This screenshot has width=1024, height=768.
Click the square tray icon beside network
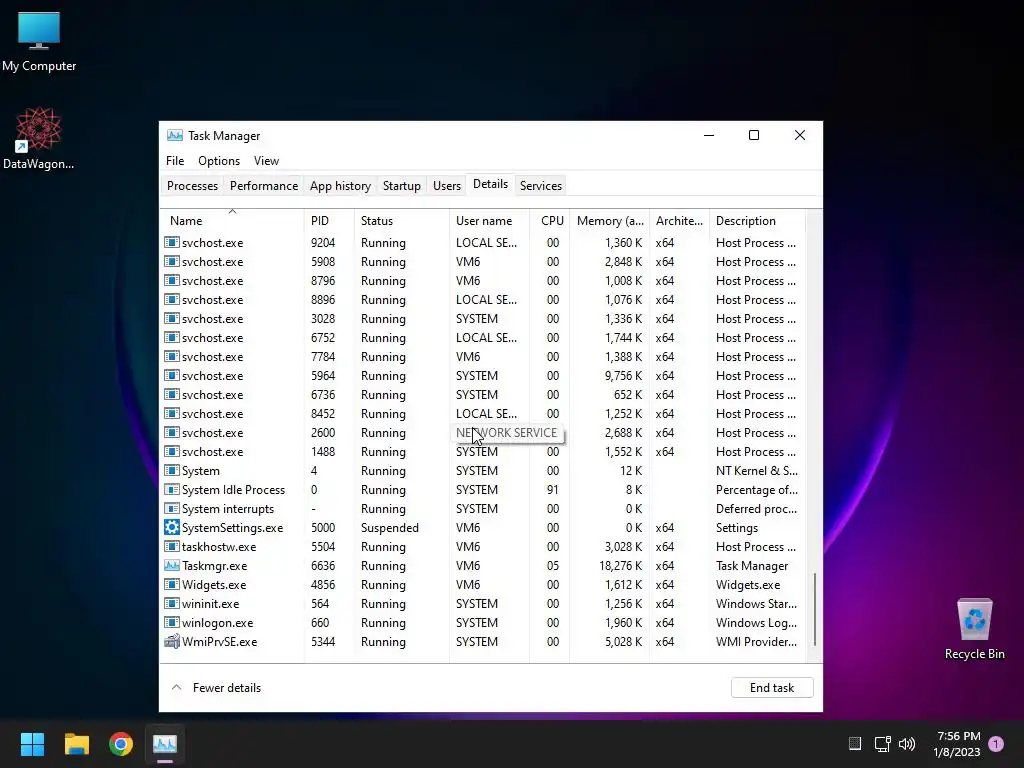pyautogui.click(x=855, y=743)
